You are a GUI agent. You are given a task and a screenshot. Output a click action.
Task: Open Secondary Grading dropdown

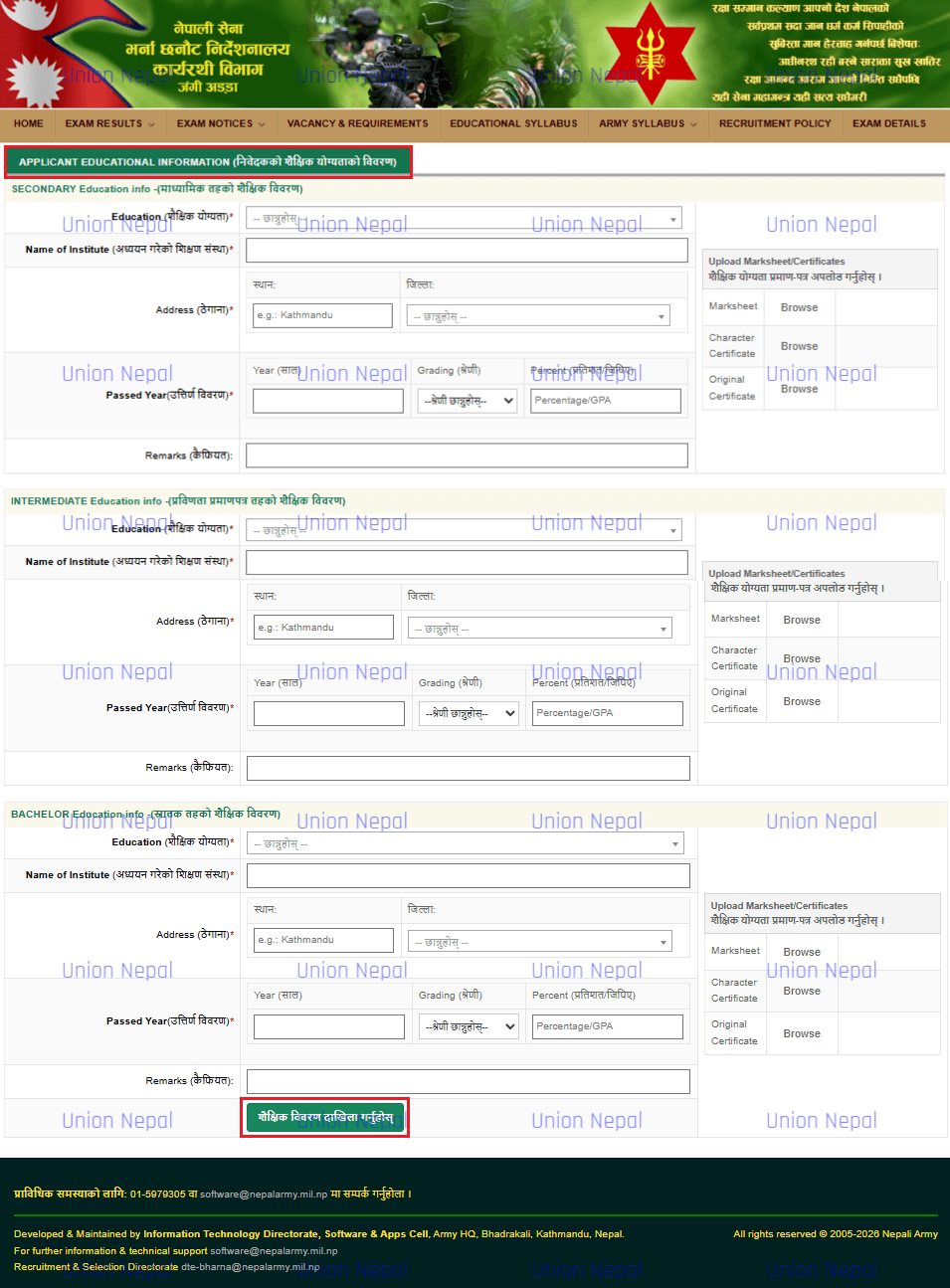[x=468, y=401]
